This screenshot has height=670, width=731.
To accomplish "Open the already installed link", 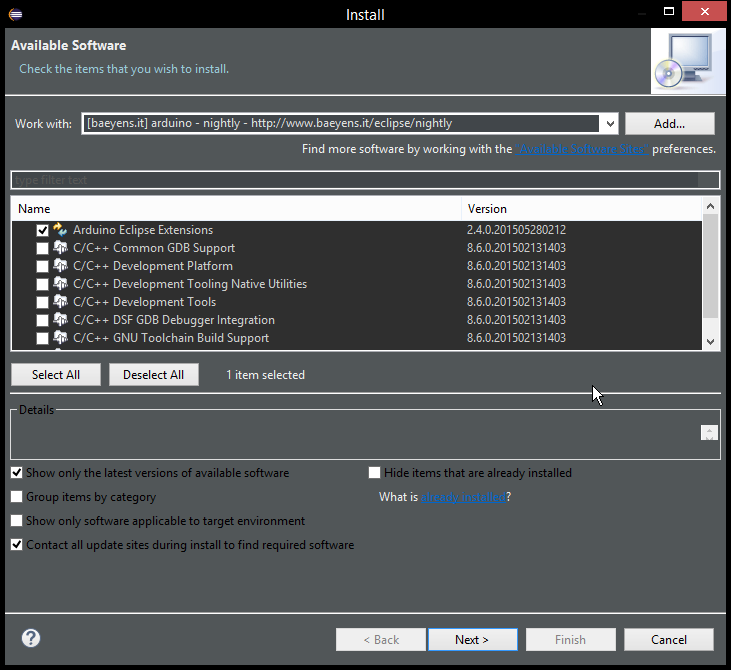I will pos(463,497).
